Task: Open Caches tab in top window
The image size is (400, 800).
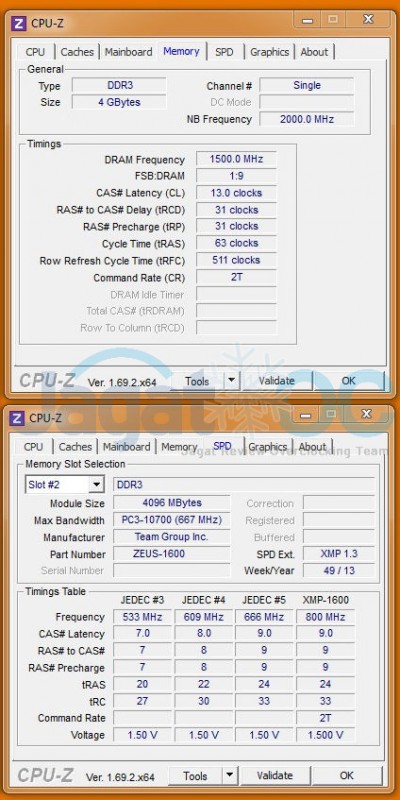Action: point(77,52)
